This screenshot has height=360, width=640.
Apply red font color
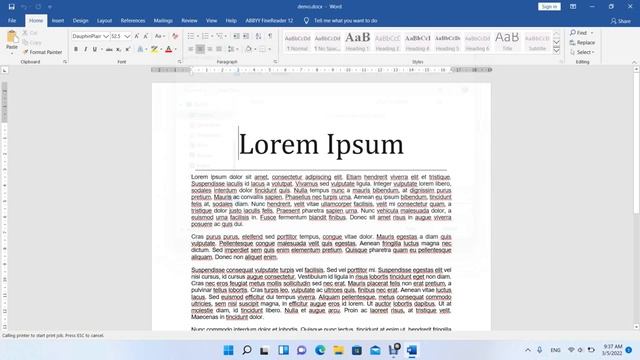[x=169, y=49]
